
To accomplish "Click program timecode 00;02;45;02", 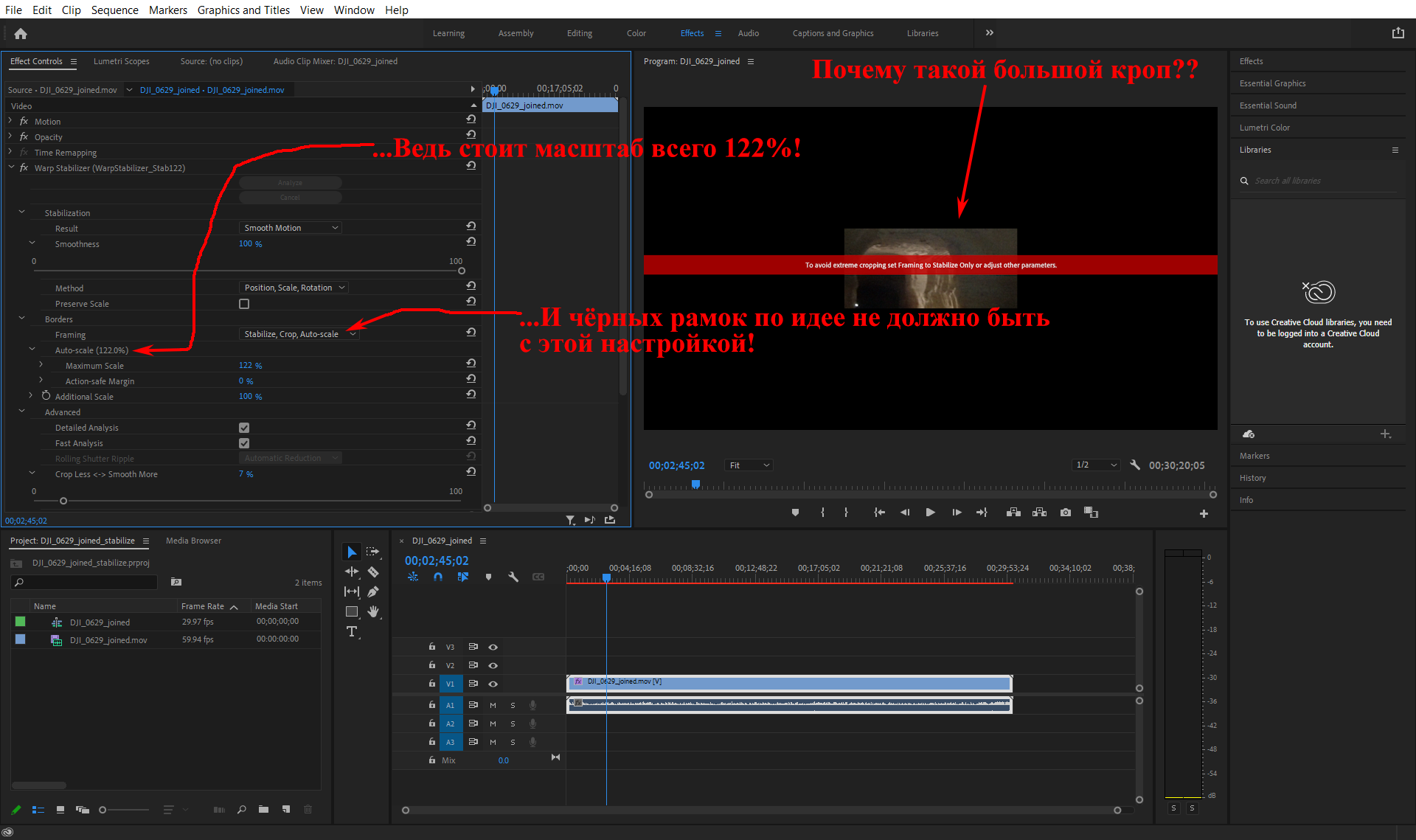I will click(676, 465).
